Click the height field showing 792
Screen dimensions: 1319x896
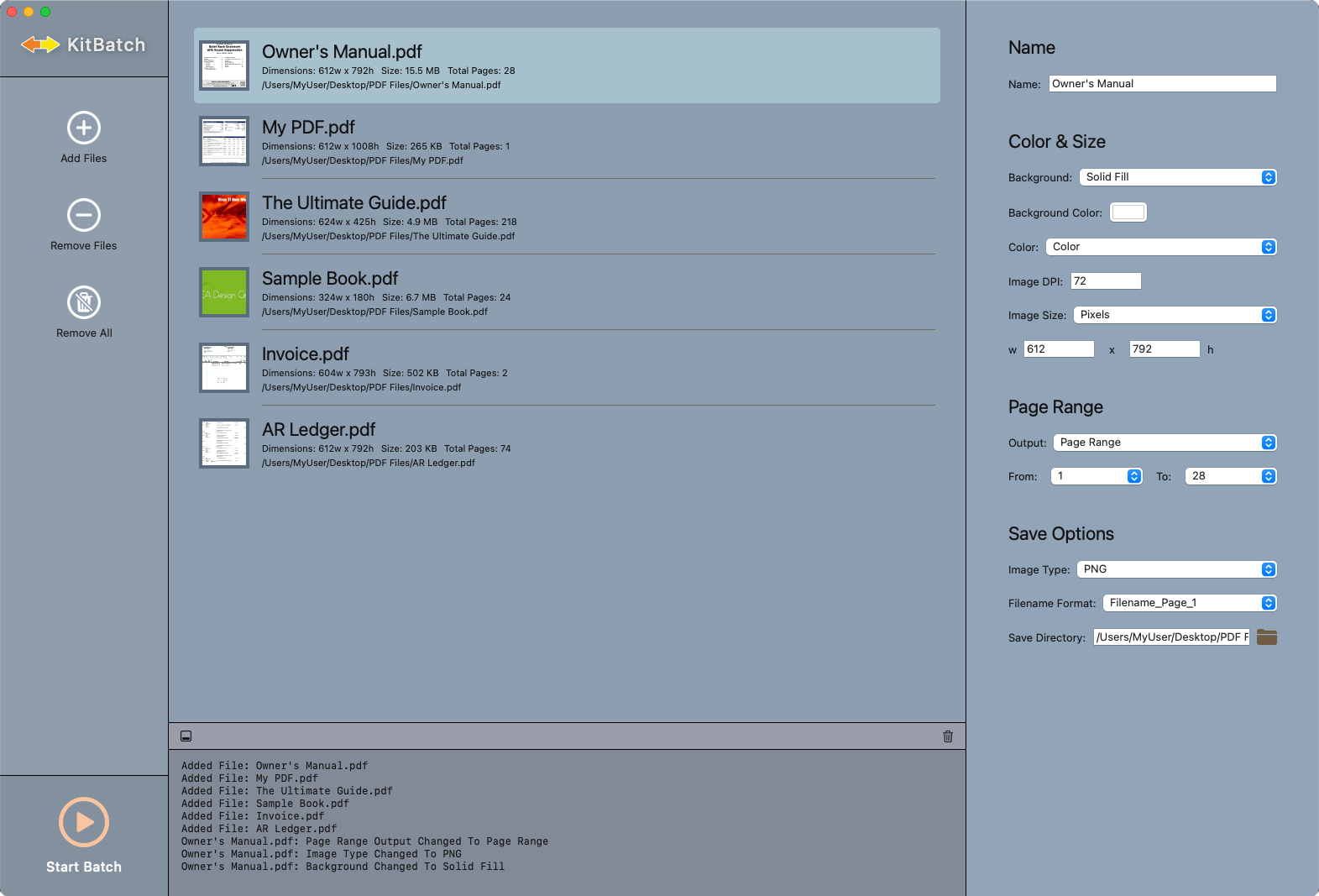point(1165,349)
